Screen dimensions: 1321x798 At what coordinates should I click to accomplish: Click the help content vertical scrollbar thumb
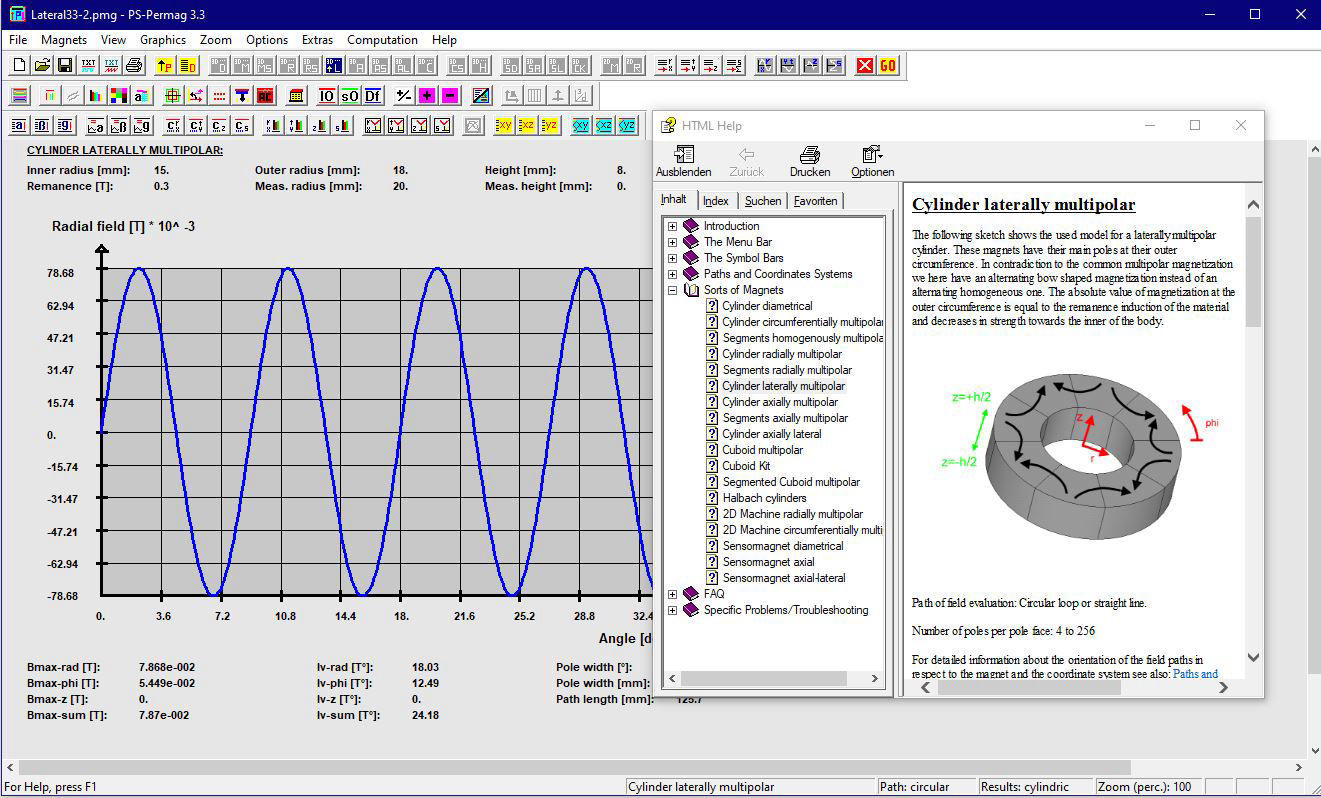tap(1253, 270)
